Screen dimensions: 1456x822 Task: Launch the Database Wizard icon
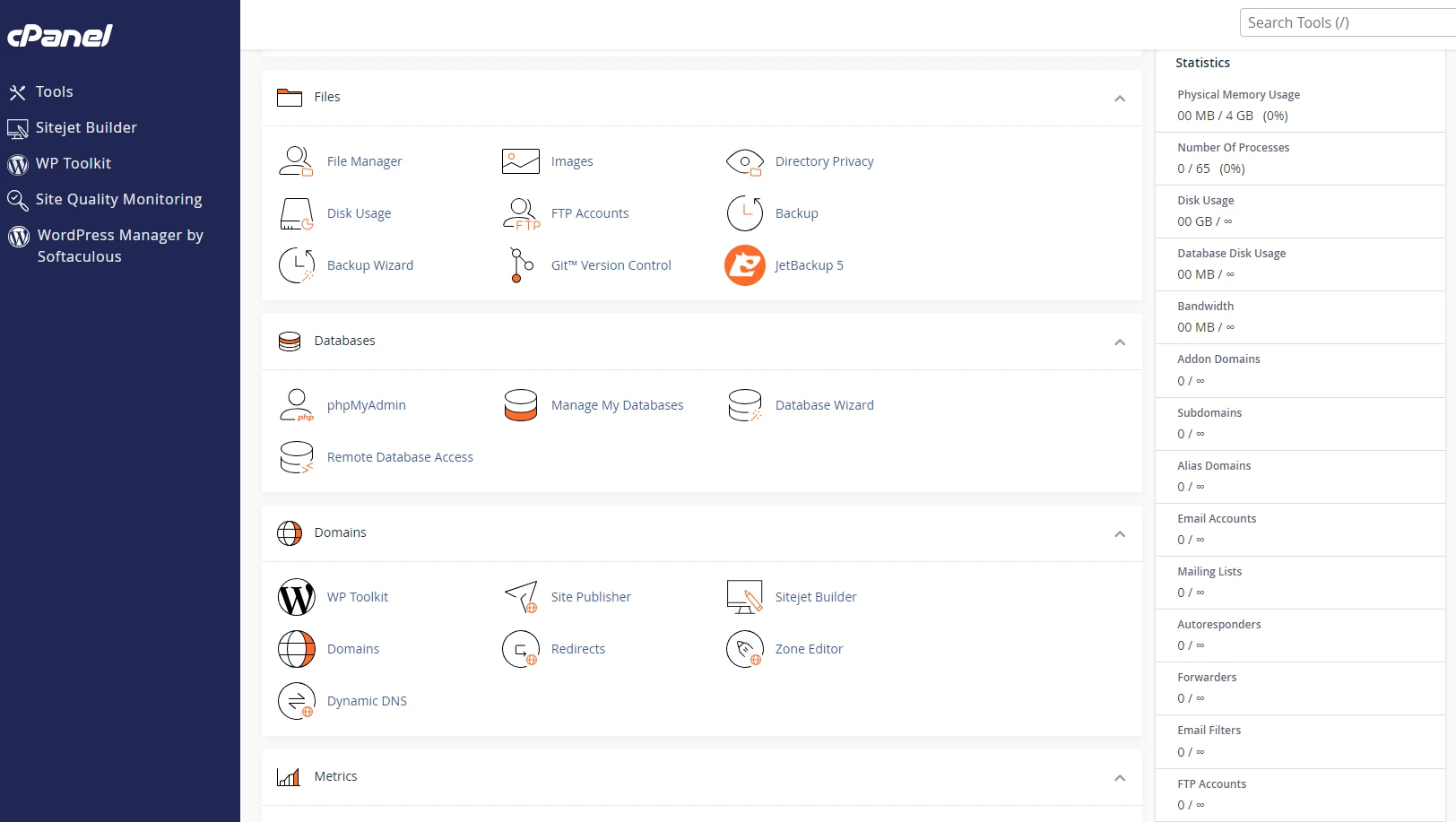744,405
